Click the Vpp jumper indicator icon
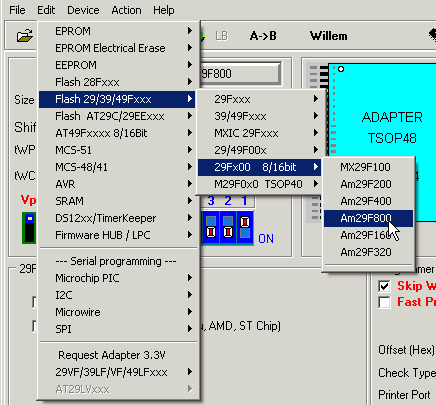This screenshot has height=405, width=436. [x=29, y=228]
